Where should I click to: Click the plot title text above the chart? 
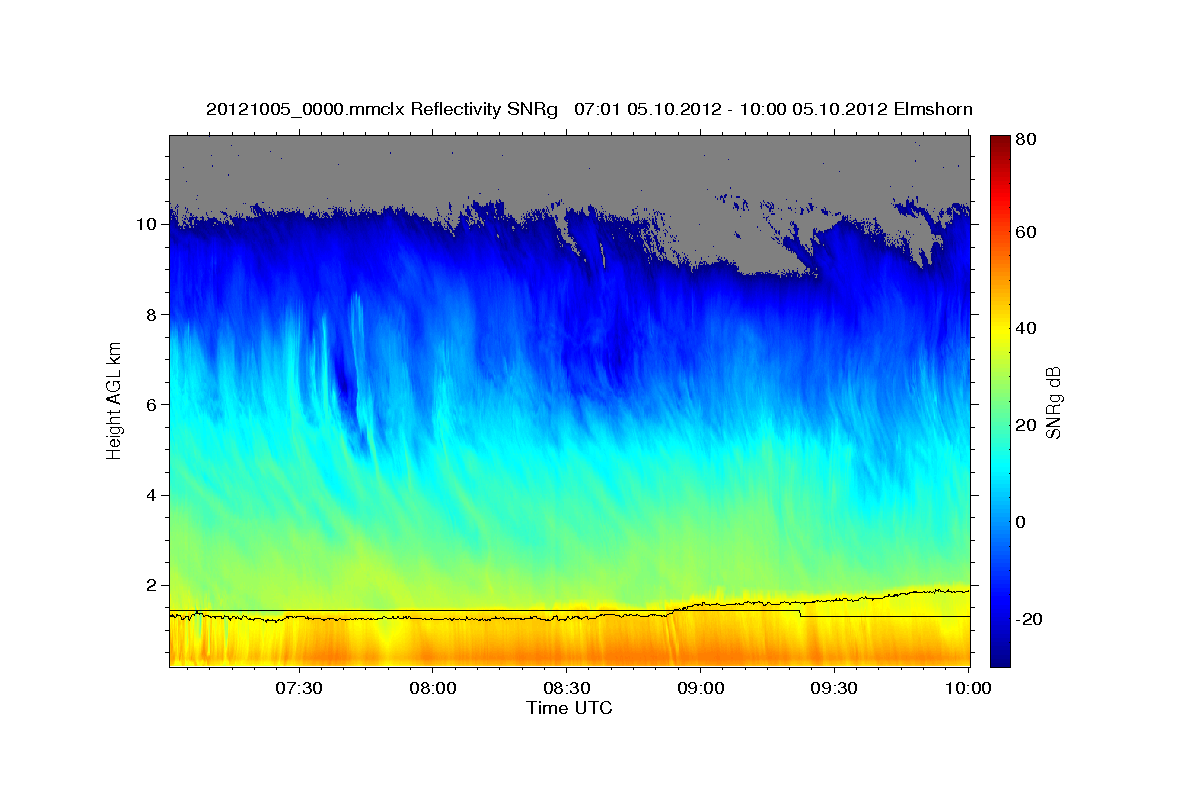point(589,109)
